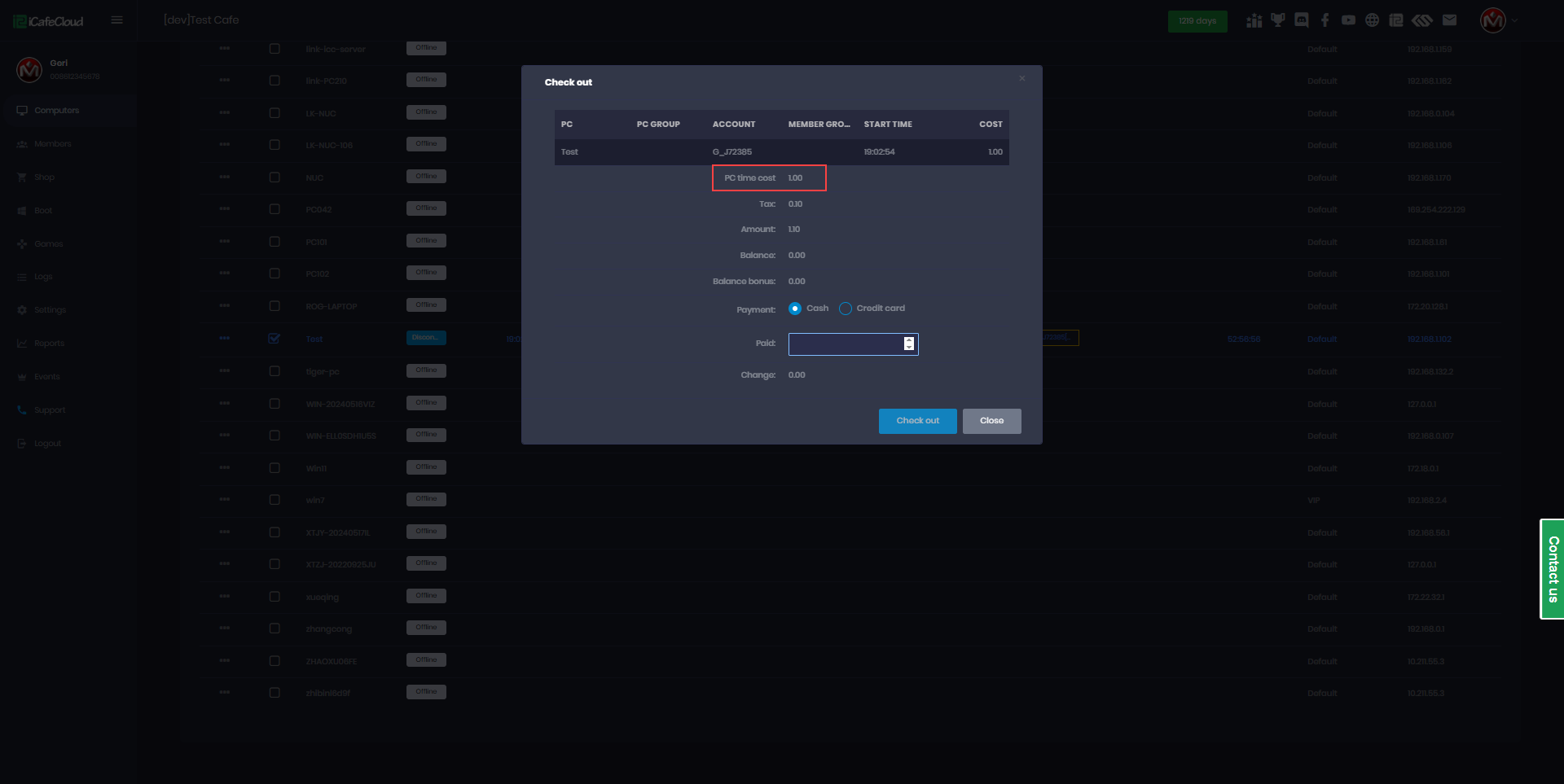
Task: Open the mail envelope icon in top bar
Action: pyautogui.click(x=1449, y=20)
